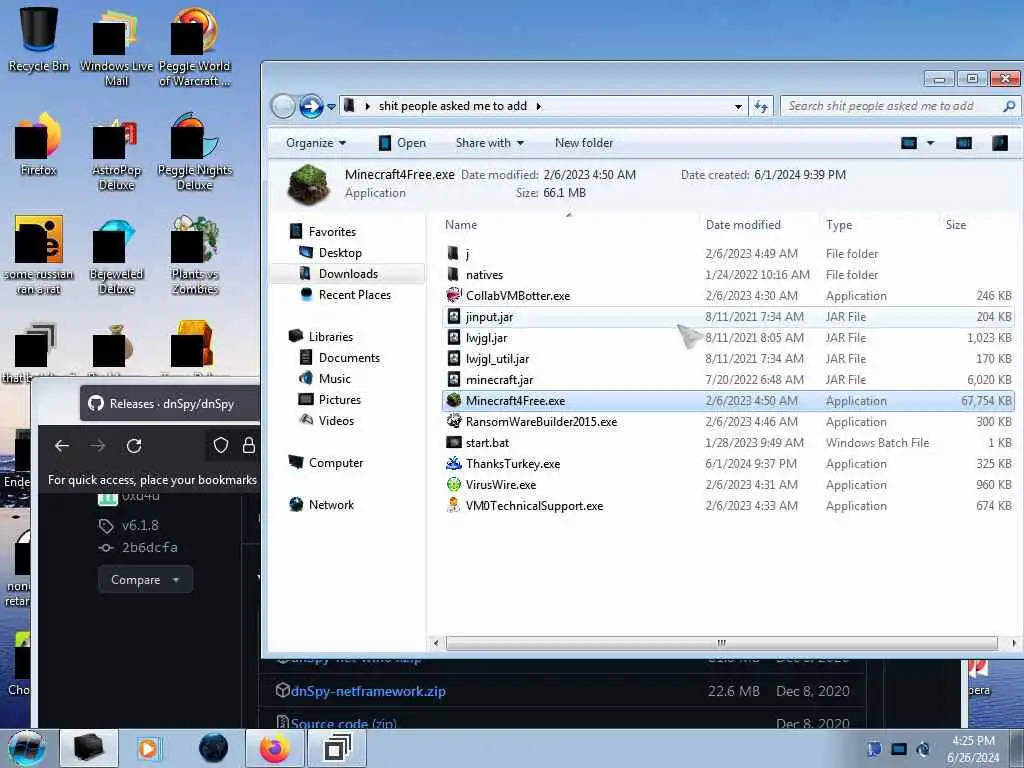Open the view options dropdown arrow

coord(931,143)
